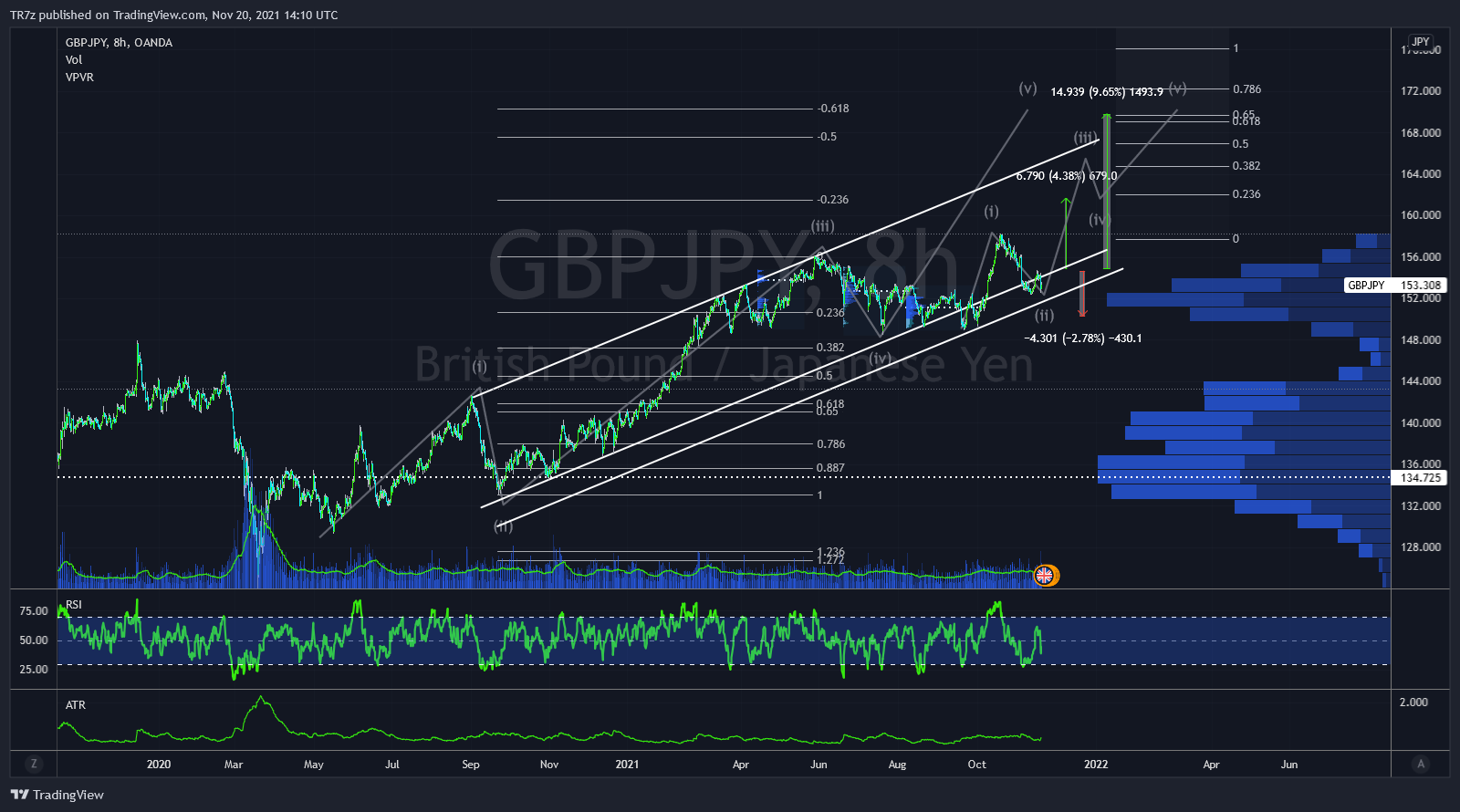Click the 2020 label on the time axis
The image size is (1460, 812).
coord(159,764)
